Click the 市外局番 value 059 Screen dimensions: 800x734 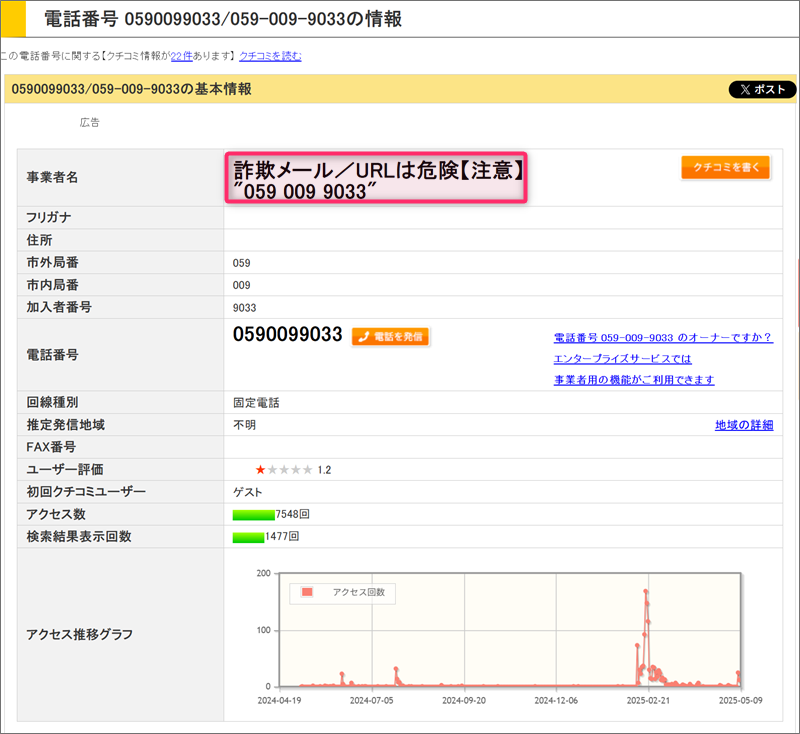coord(241,263)
